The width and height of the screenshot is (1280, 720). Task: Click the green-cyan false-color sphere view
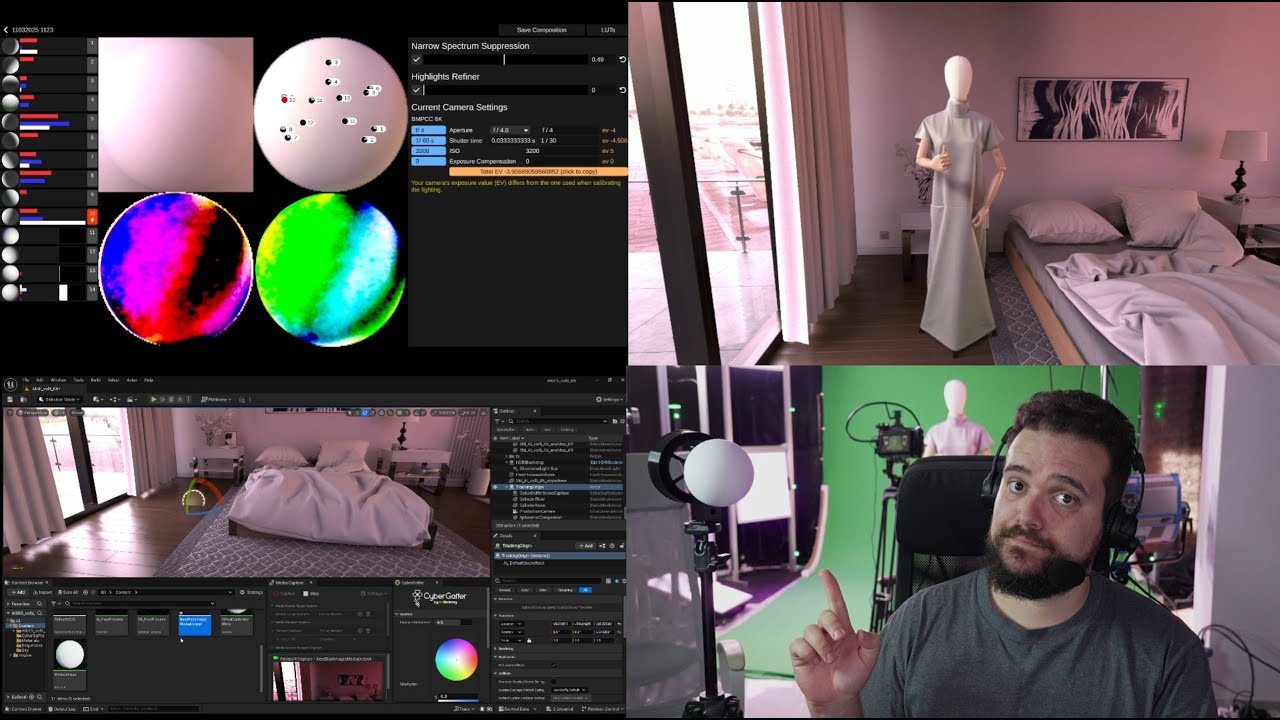(331, 270)
